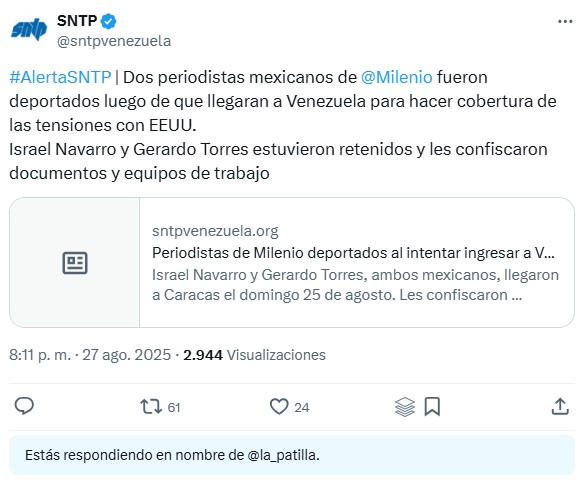Click the reply speech bubble icon

tap(24, 406)
